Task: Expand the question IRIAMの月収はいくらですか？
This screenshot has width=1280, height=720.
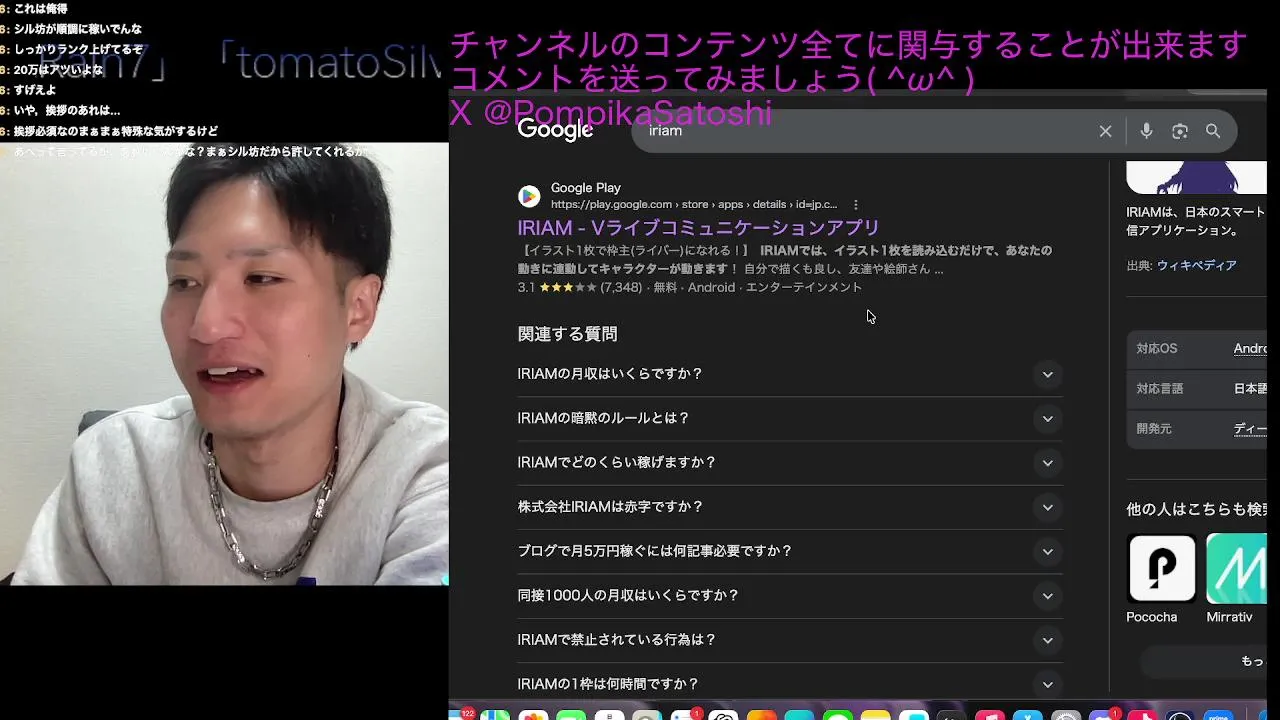Action: (790, 374)
